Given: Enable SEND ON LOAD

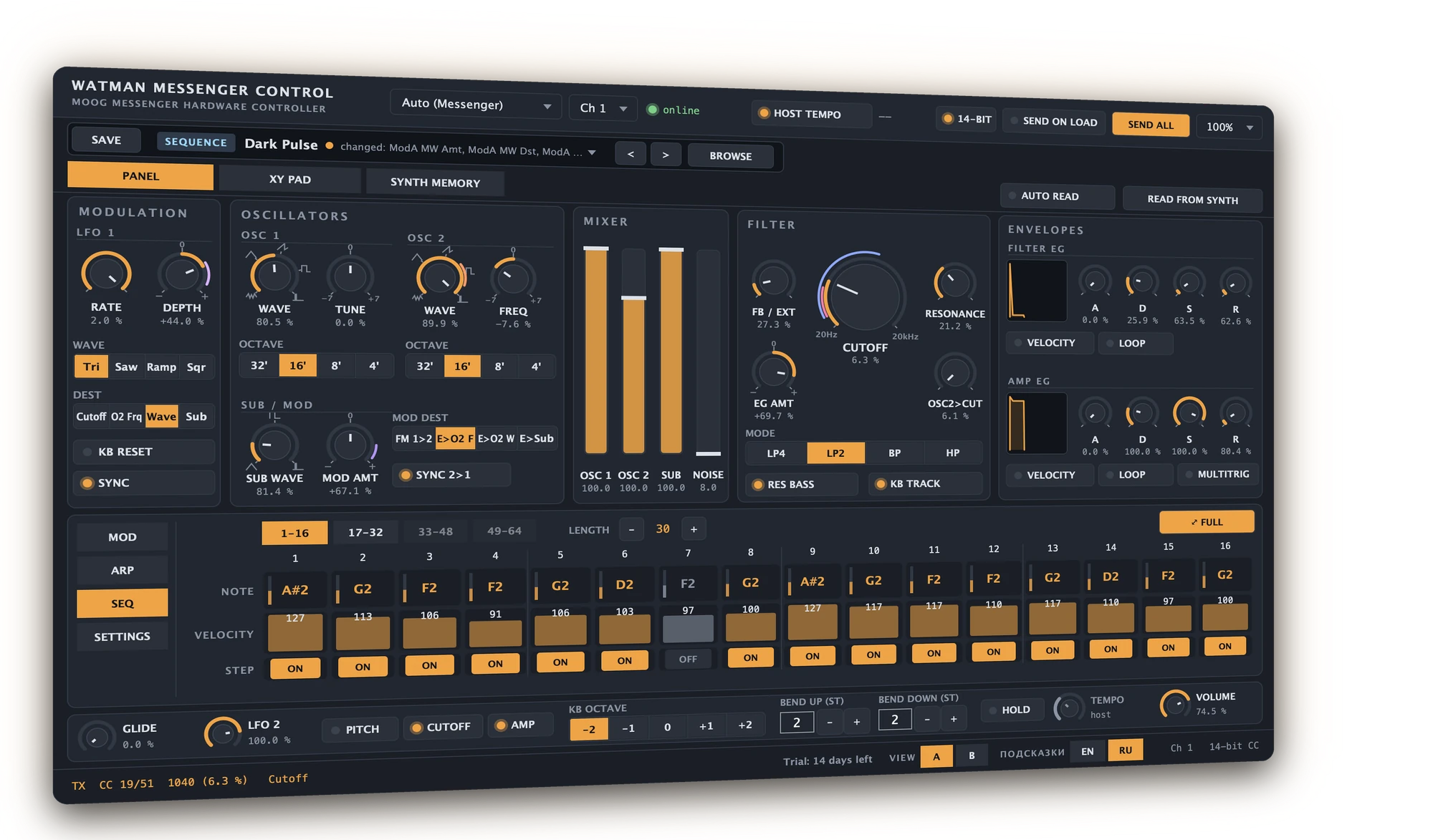Looking at the screenshot, I should 1053,122.
